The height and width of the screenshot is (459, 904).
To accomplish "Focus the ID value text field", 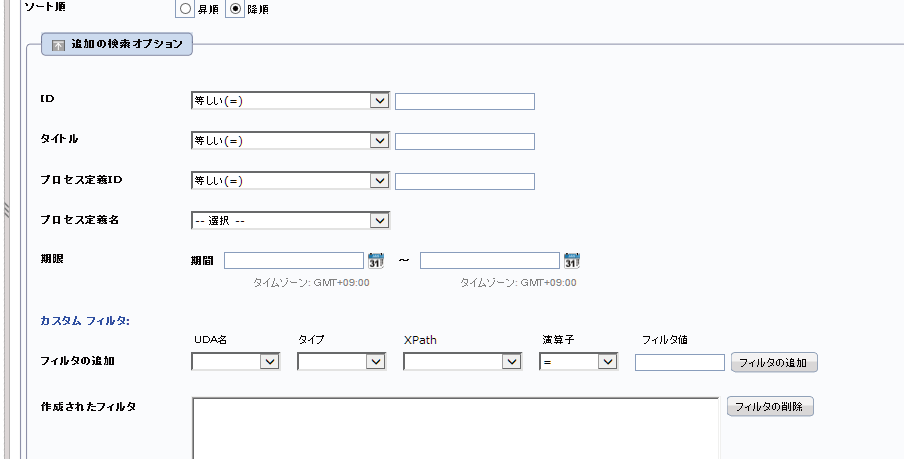I will (465, 101).
